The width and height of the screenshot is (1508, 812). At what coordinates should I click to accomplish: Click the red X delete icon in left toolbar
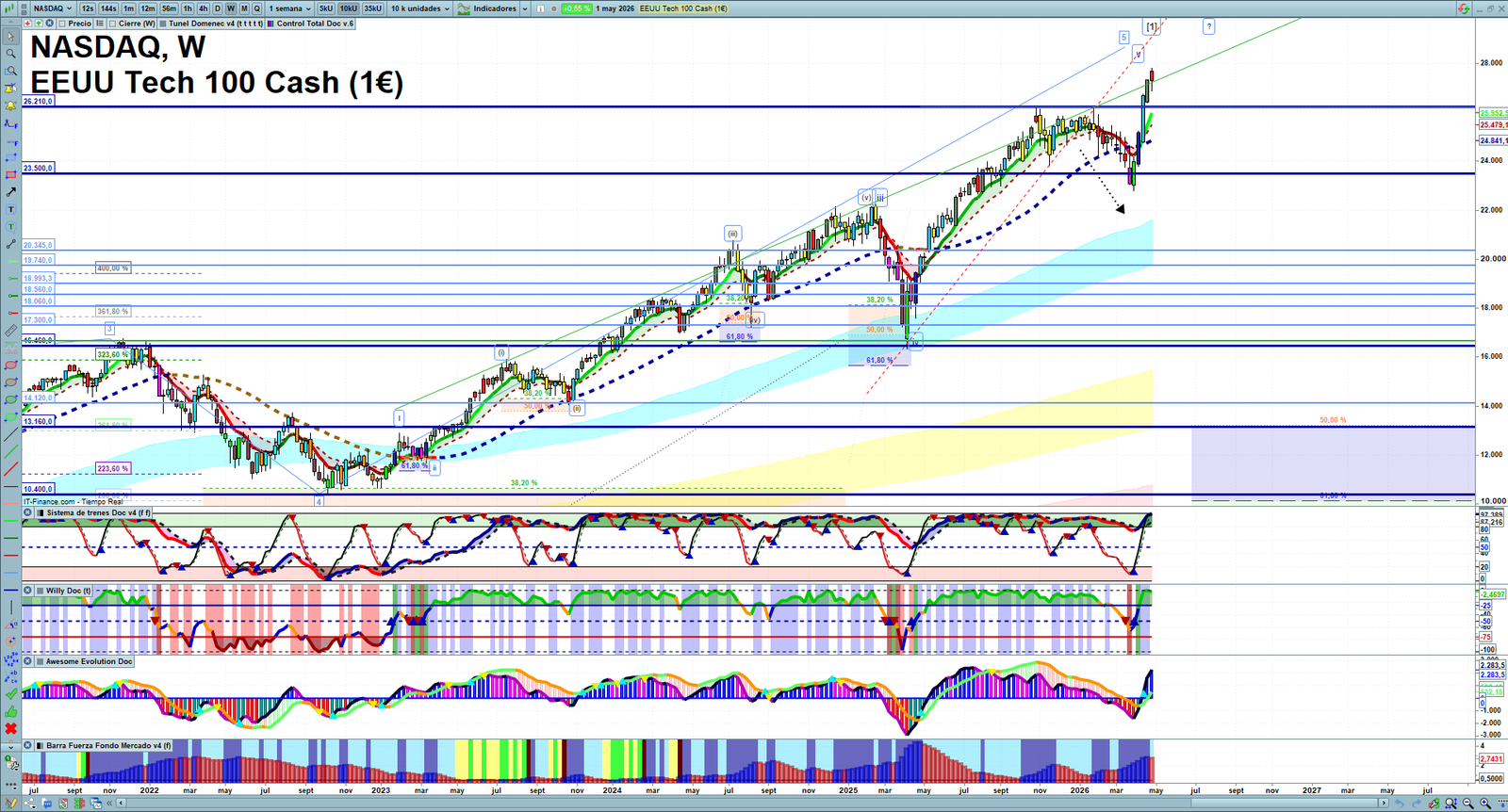click(11, 730)
